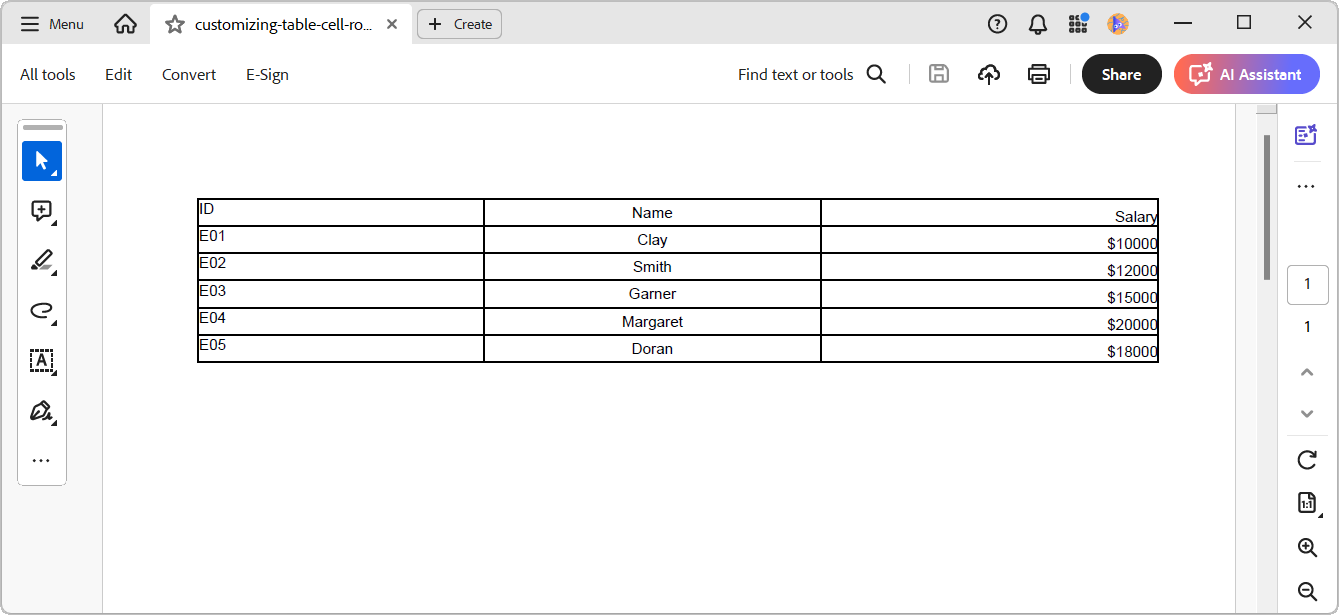
Task: Click the E03 cell
Action: click(x=341, y=294)
